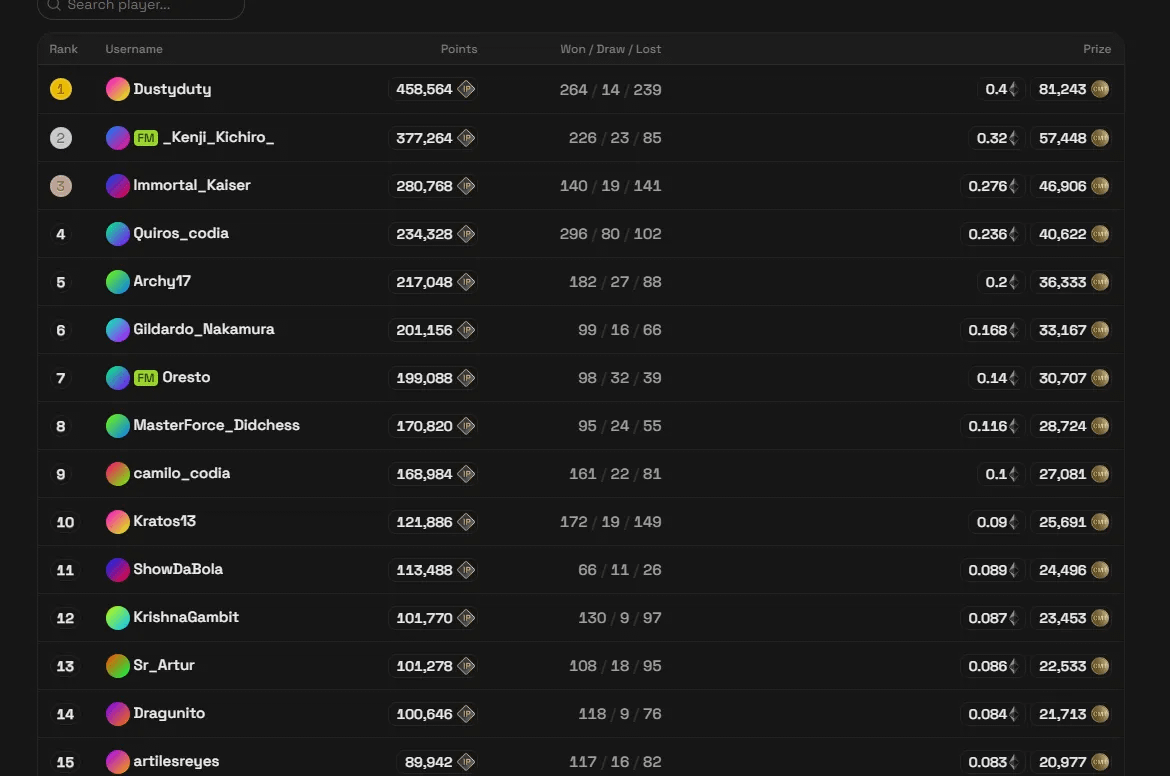Click the coin icon beside prize 81,243

(x=1100, y=89)
